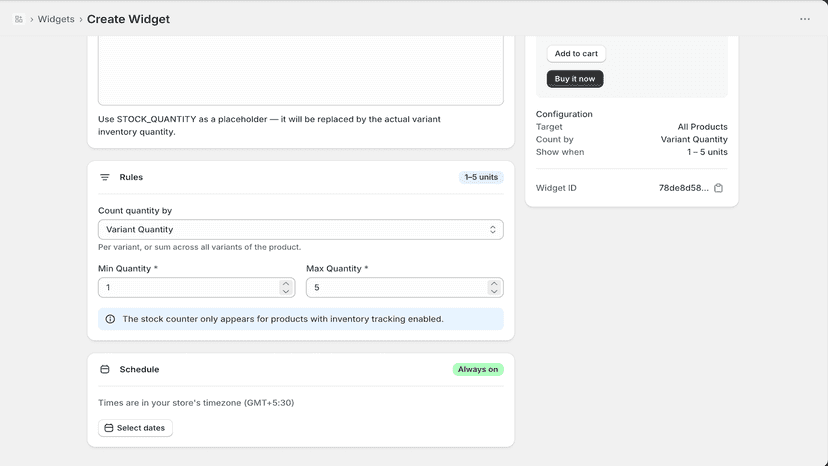This screenshot has width=828, height=466.
Task: Click the Select dates button
Action: click(x=135, y=428)
